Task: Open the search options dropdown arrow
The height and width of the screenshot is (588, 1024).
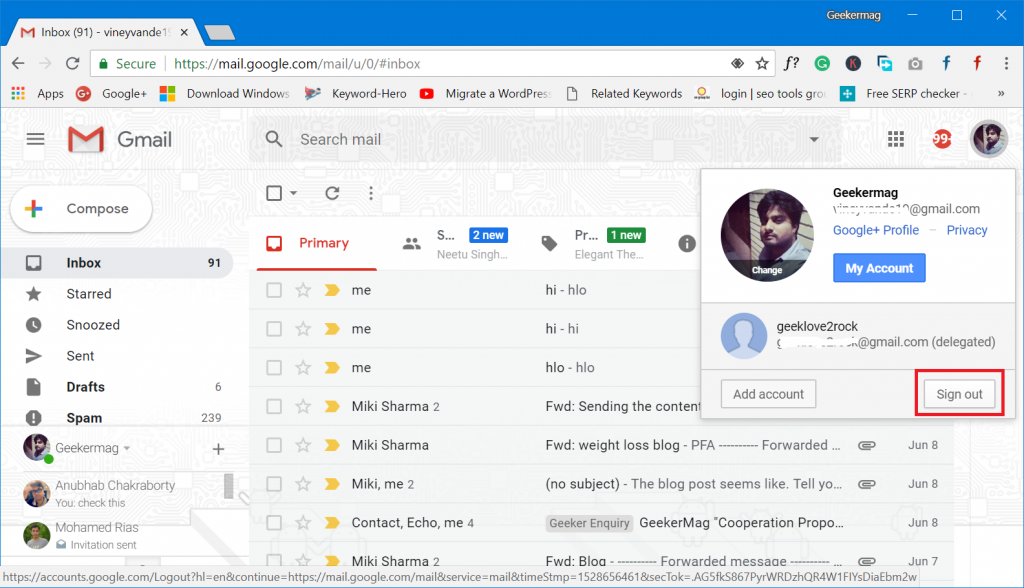Action: (x=814, y=139)
